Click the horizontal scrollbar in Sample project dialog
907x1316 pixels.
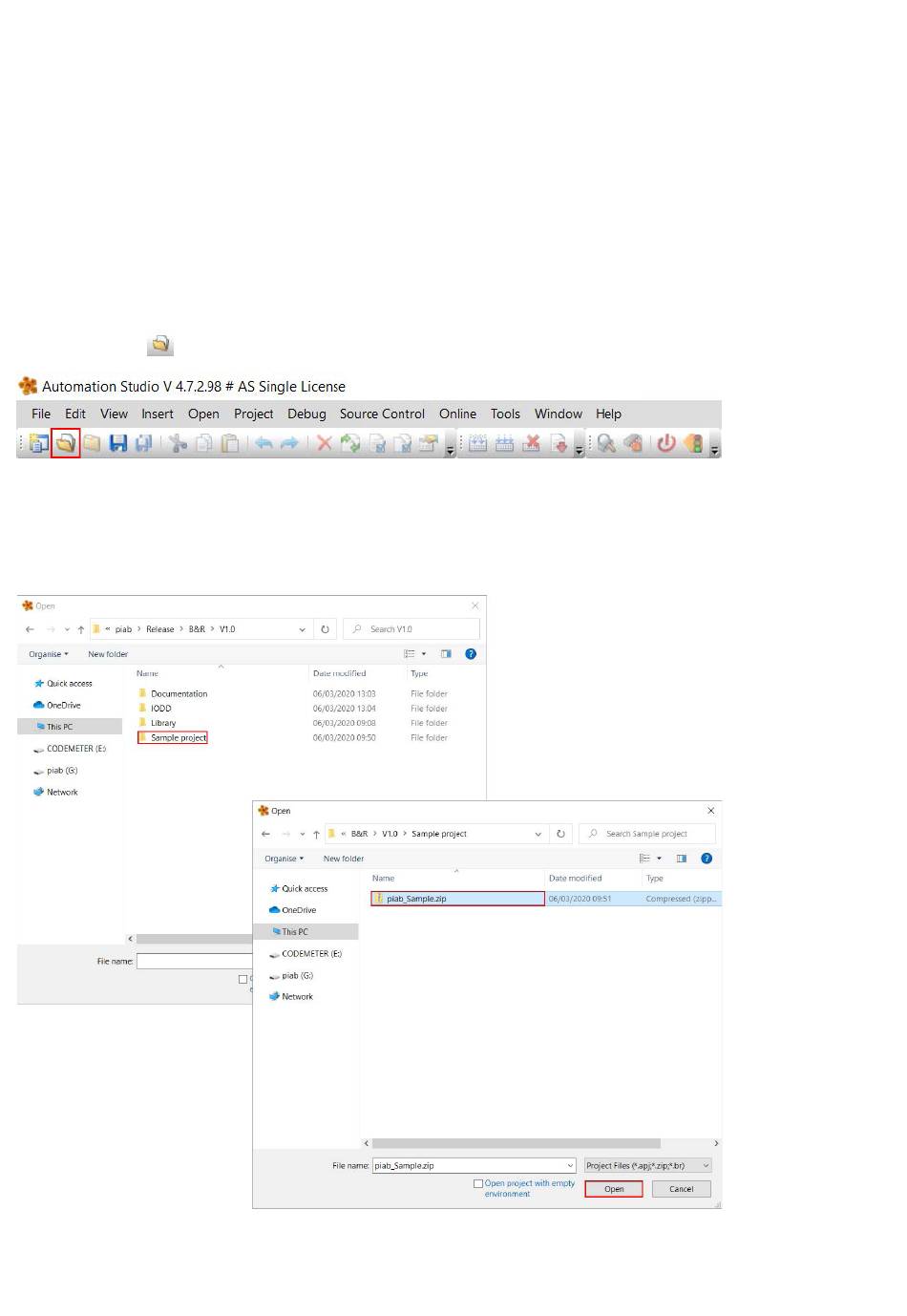click(516, 1143)
